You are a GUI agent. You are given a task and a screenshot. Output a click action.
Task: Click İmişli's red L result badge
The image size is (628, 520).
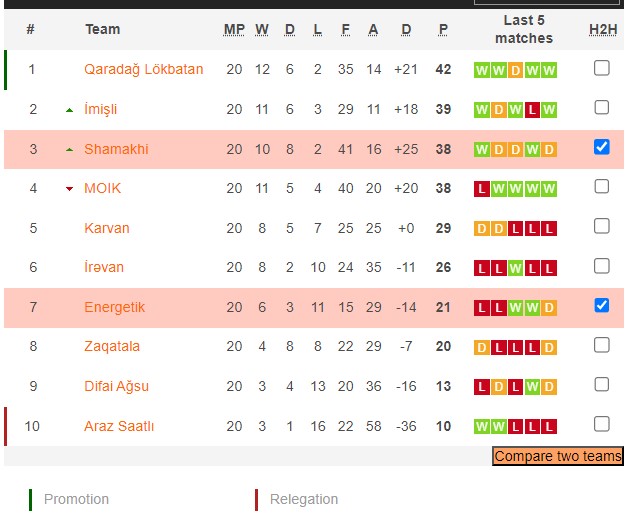pos(532,109)
